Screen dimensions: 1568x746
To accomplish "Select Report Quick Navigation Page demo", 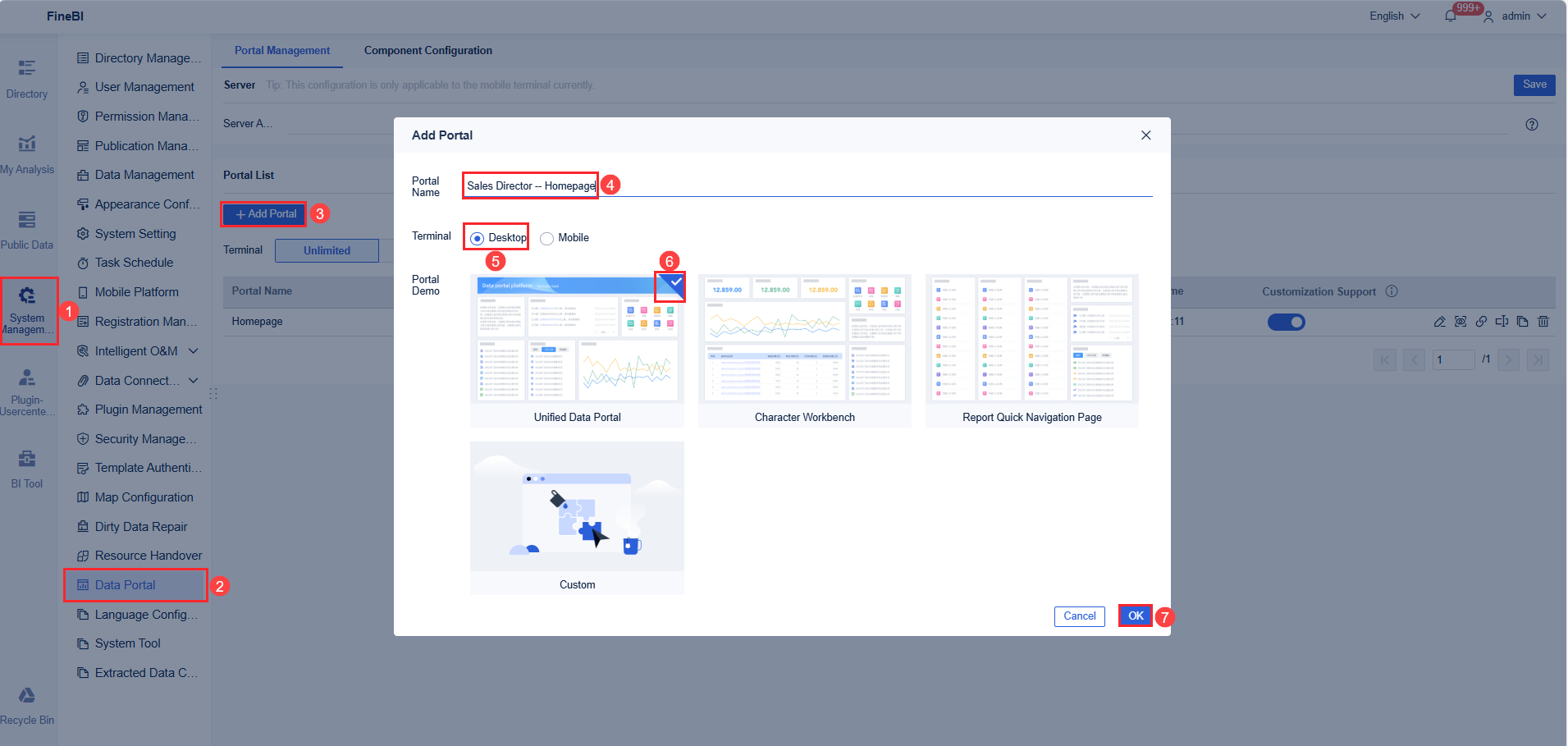I will pos(1032,351).
